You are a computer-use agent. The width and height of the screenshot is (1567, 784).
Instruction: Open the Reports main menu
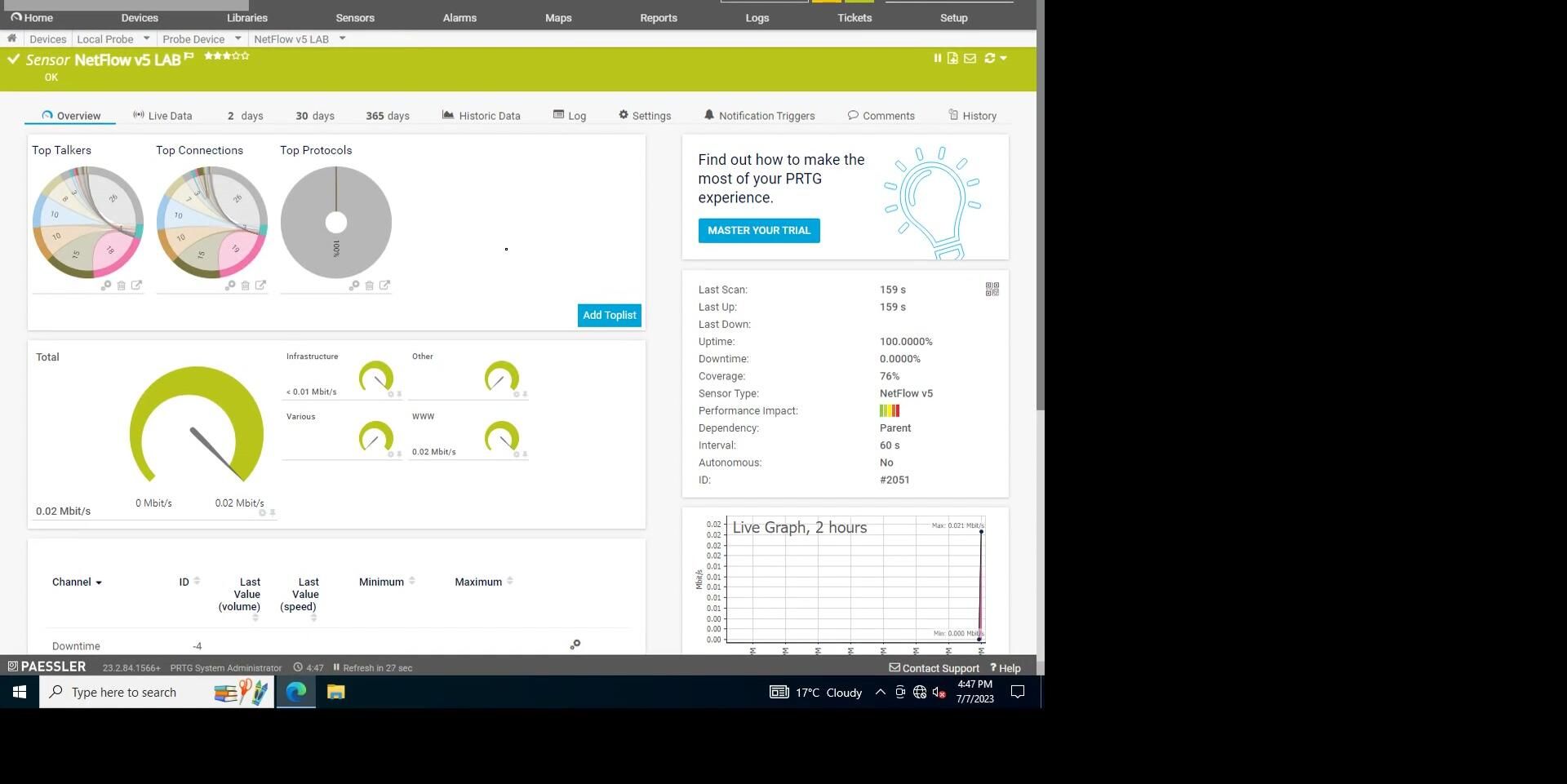[659, 17]
